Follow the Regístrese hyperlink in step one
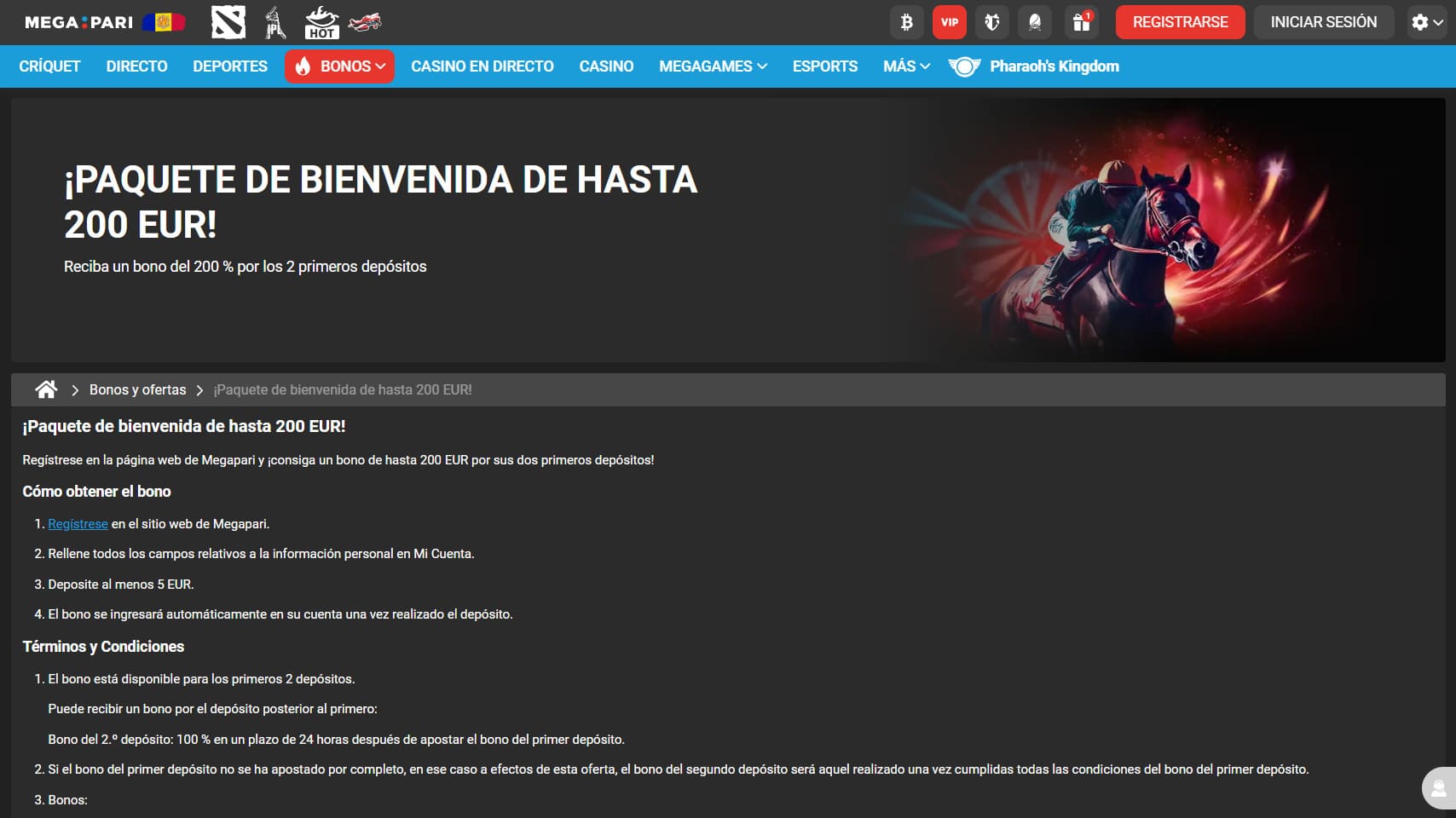 tap(78, 524)
